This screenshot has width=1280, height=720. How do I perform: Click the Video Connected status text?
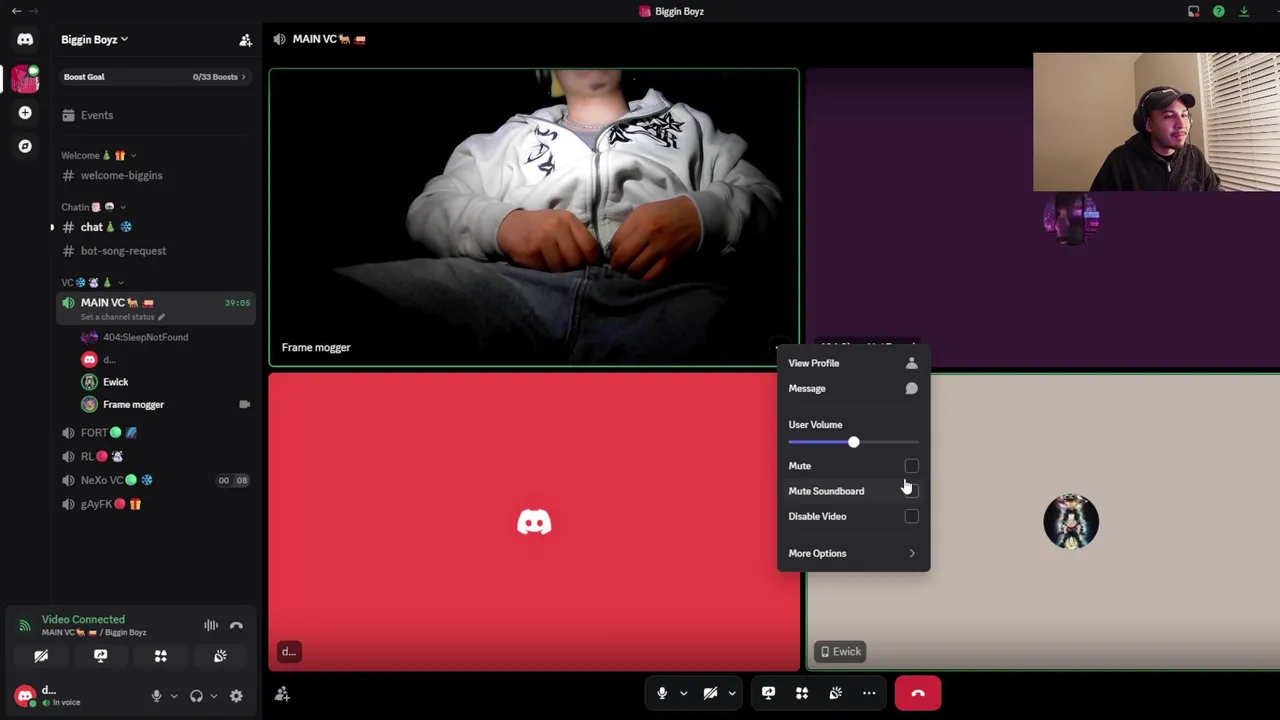(x=83, y=620)
